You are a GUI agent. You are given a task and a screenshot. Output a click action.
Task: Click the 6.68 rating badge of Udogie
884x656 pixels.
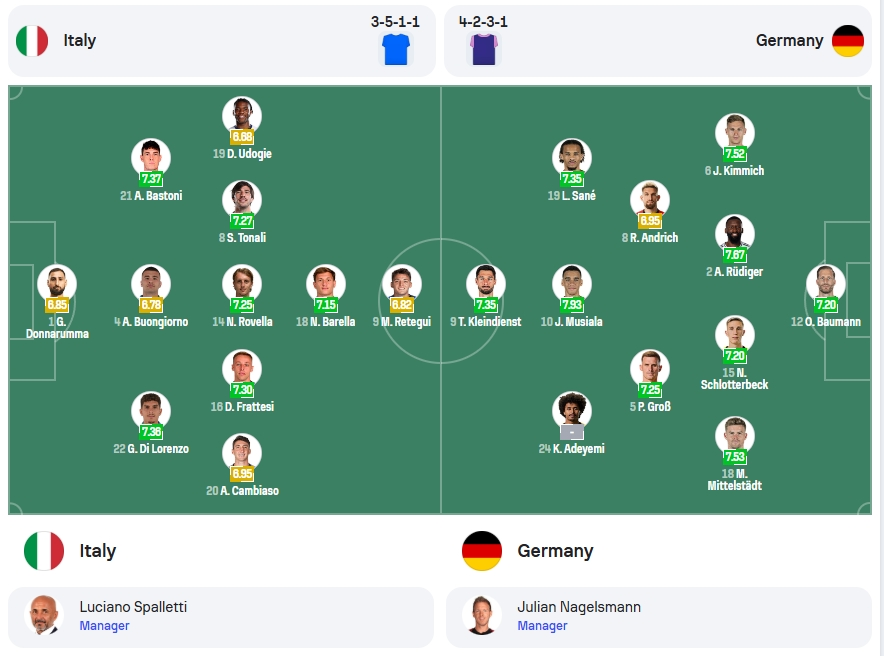click(x=242, y=137)
